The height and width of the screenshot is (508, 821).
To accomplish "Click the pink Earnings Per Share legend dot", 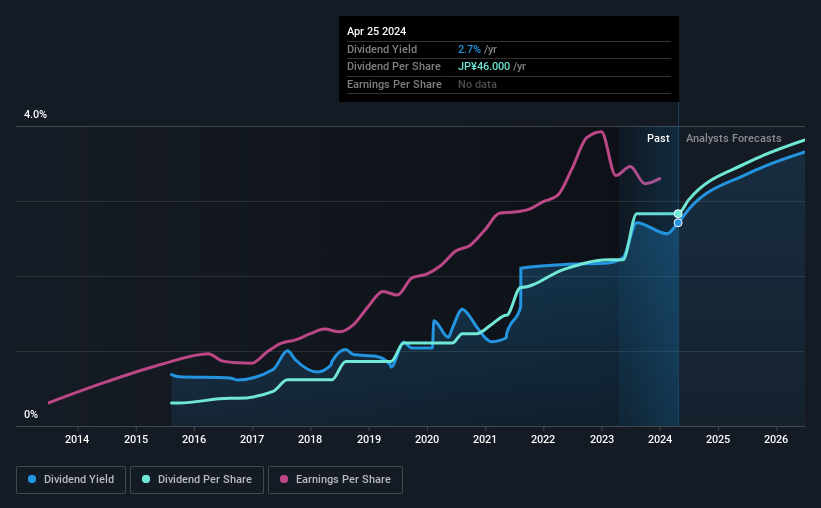I will [284, 479].
